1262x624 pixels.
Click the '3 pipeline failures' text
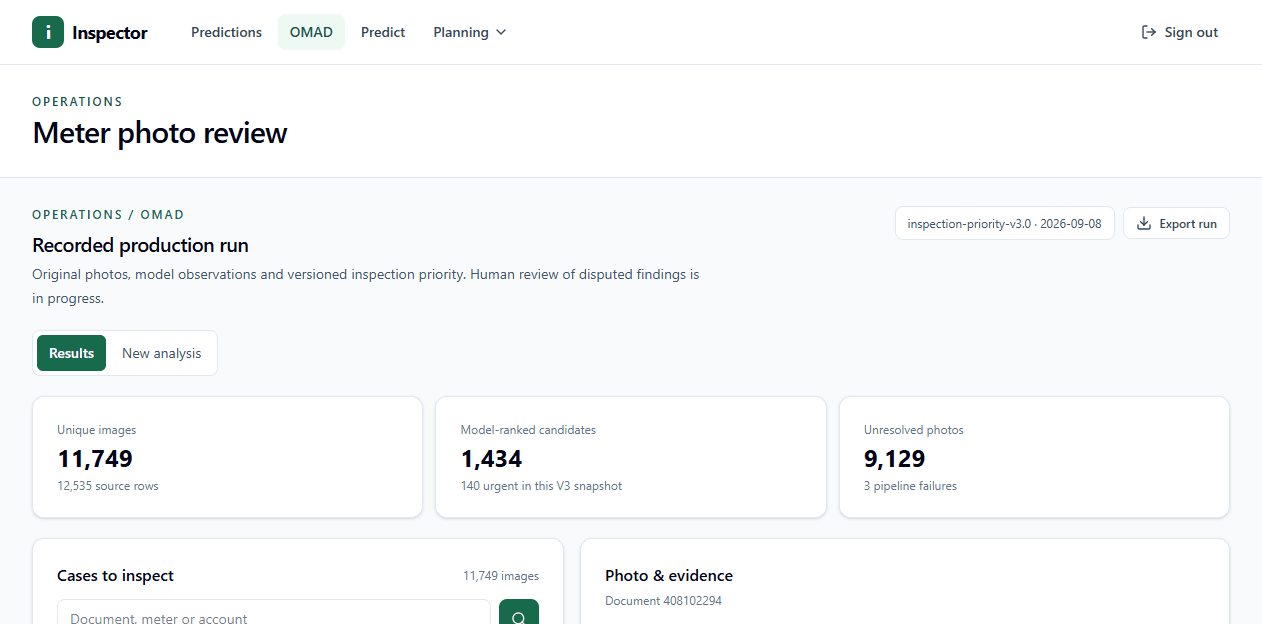pyautogui.click(x=910, y=486)
